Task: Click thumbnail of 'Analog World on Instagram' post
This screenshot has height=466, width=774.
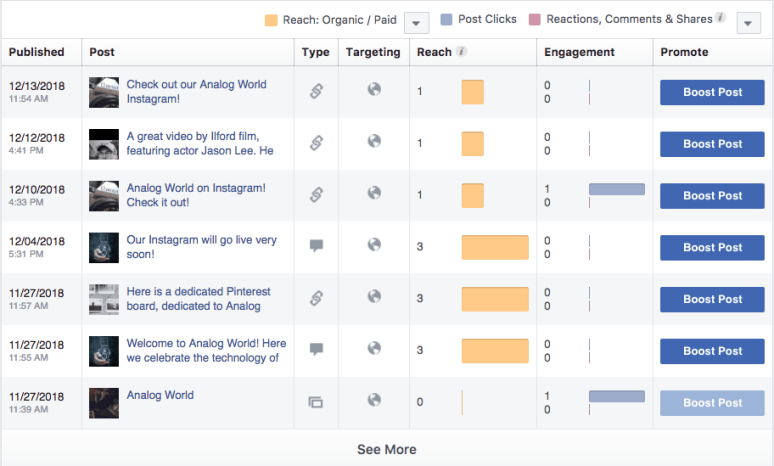Action: 104,195
